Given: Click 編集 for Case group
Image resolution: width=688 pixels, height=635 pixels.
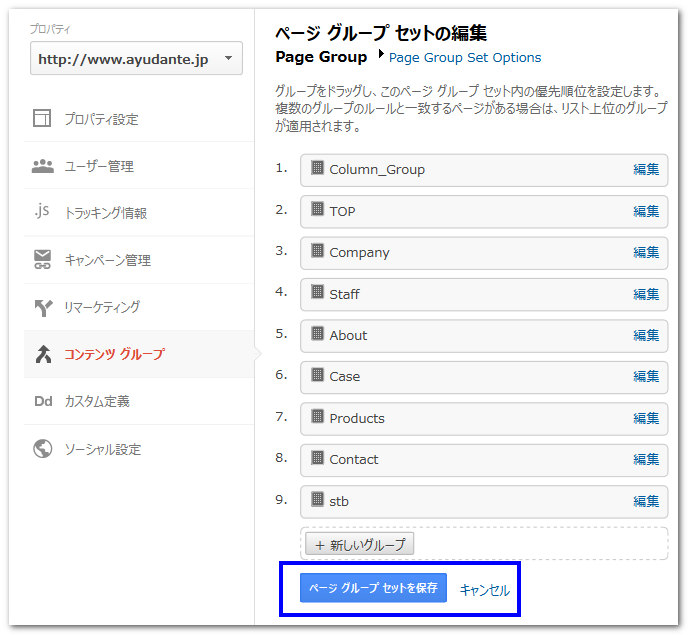Looking at the screenshot, I should tap(646, 377).
